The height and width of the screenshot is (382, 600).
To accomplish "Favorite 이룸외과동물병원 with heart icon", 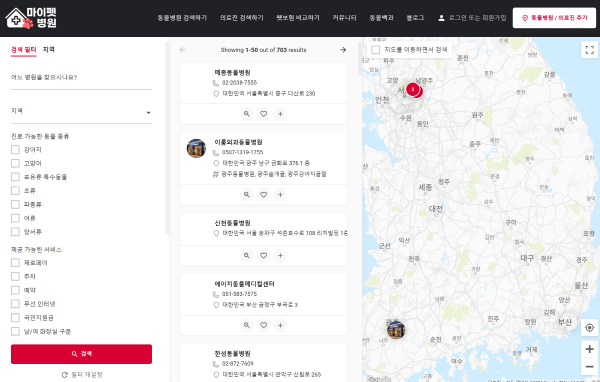I will (x=264, y=194).
